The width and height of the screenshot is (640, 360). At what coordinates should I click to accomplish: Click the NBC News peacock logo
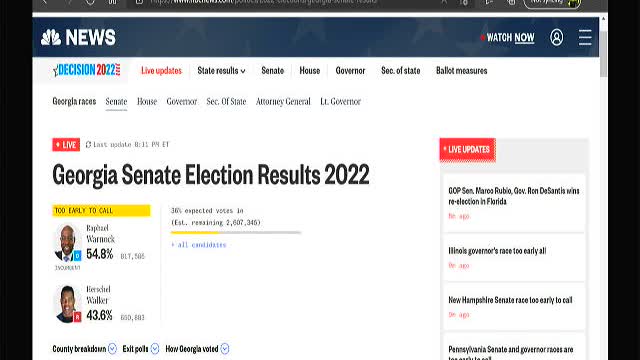(51, 38)
